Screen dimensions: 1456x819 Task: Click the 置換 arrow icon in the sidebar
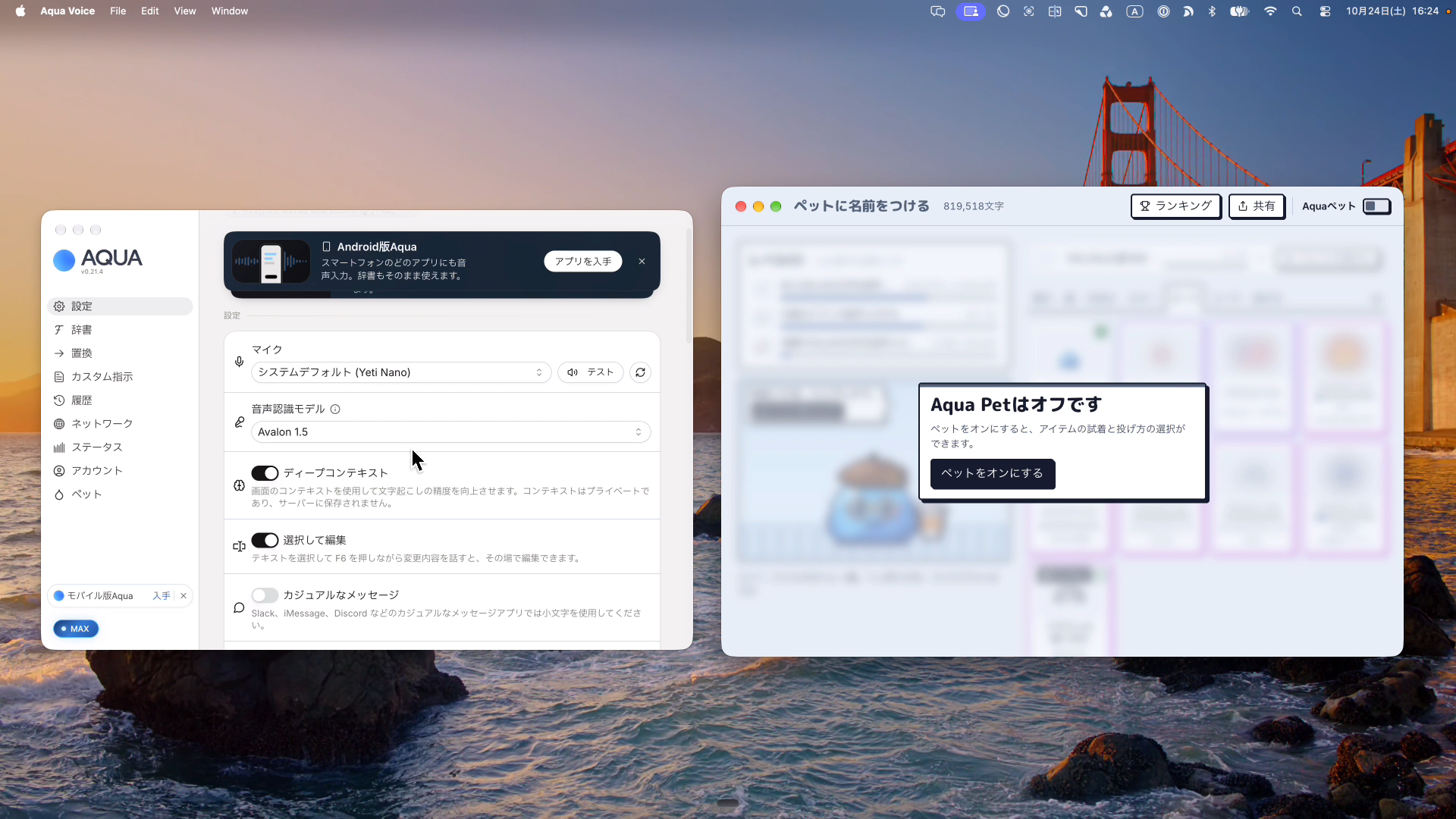[59, 353]
